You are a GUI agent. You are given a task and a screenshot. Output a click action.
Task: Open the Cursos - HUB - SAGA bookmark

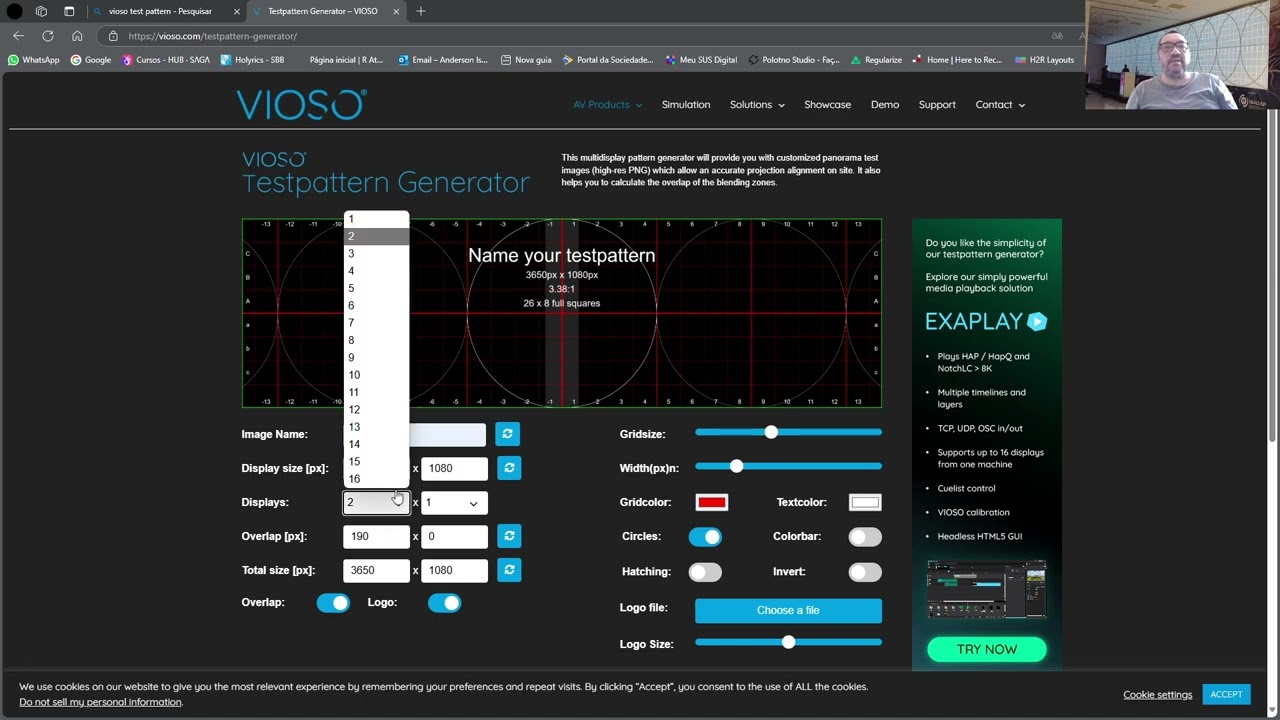[x=166, y=60]
